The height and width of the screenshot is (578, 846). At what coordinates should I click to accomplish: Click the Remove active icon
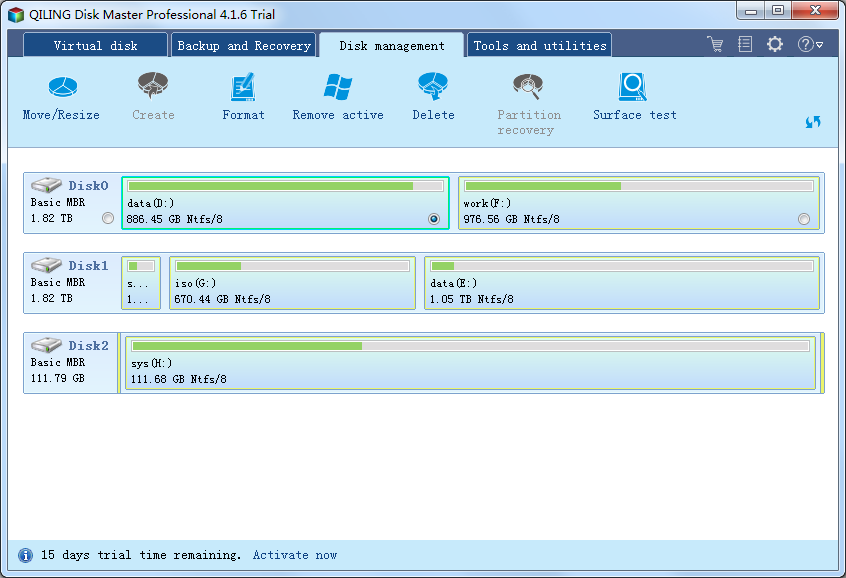click(x=338, y=86)
